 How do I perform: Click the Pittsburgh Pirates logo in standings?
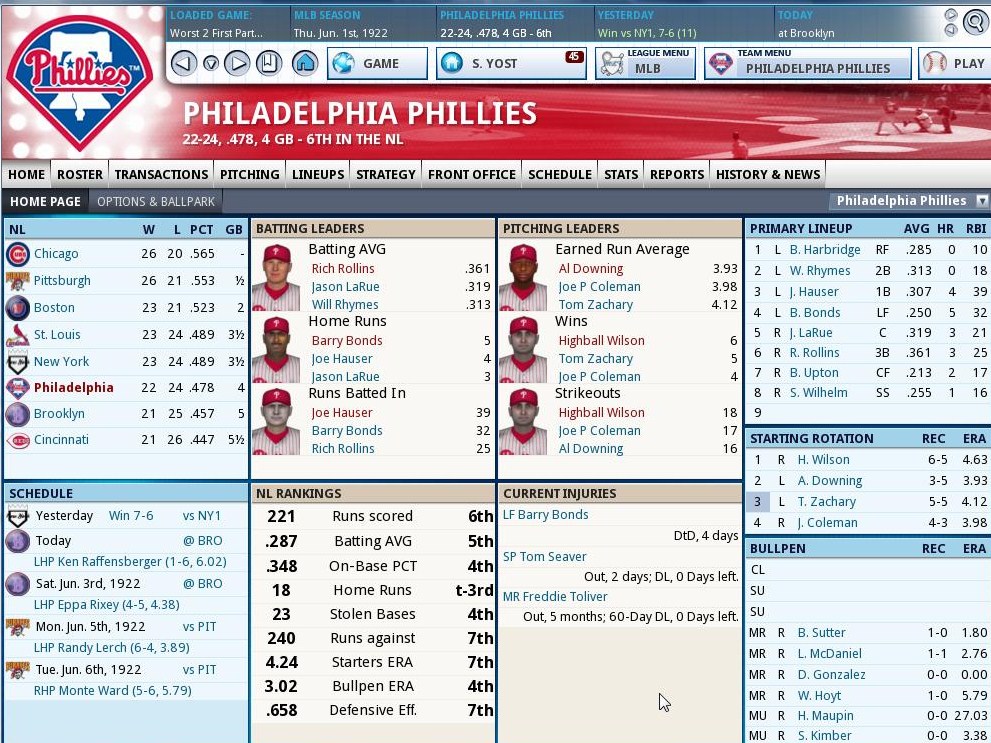pos(18,281)
